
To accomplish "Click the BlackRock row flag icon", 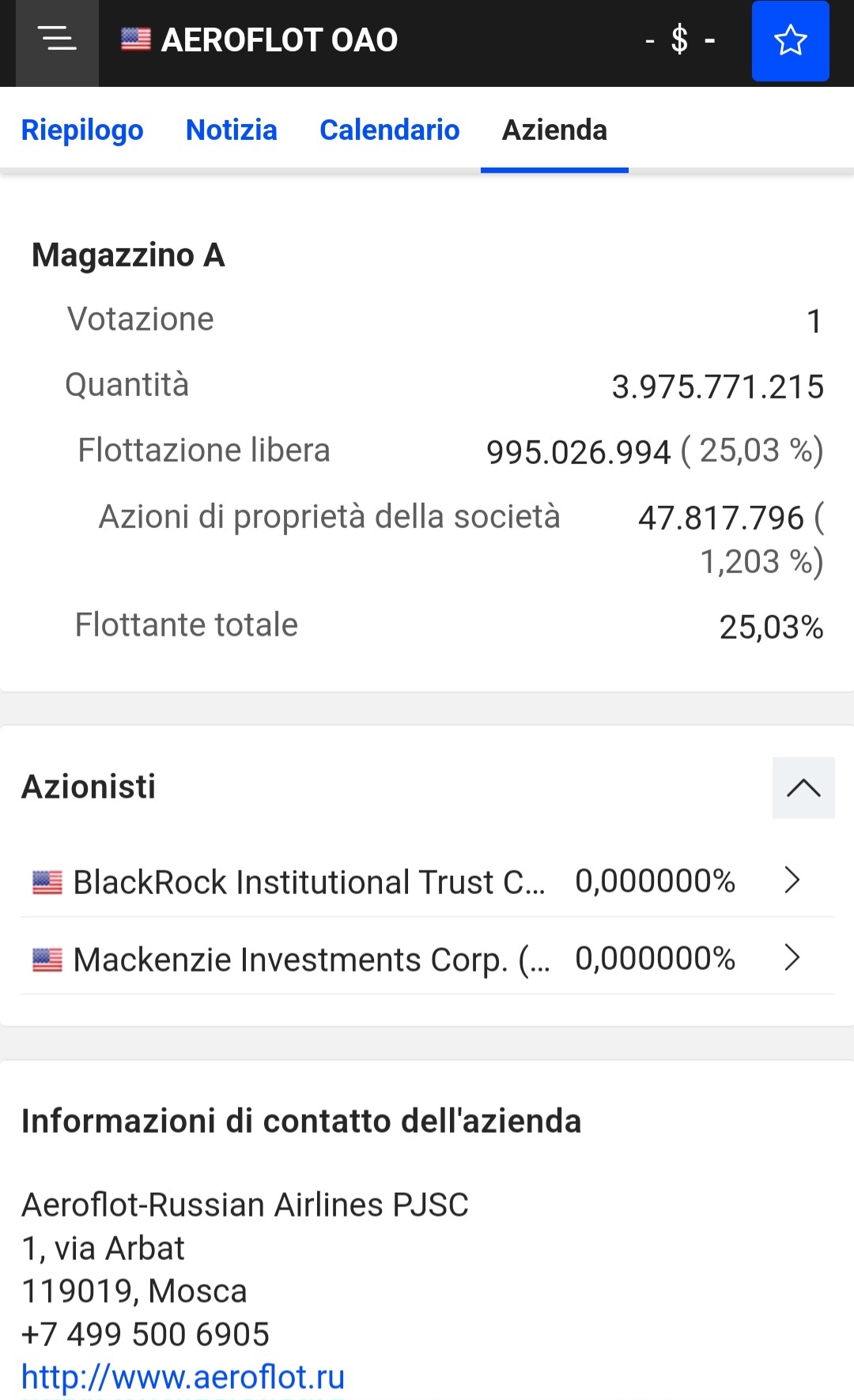I will point(47,881).
